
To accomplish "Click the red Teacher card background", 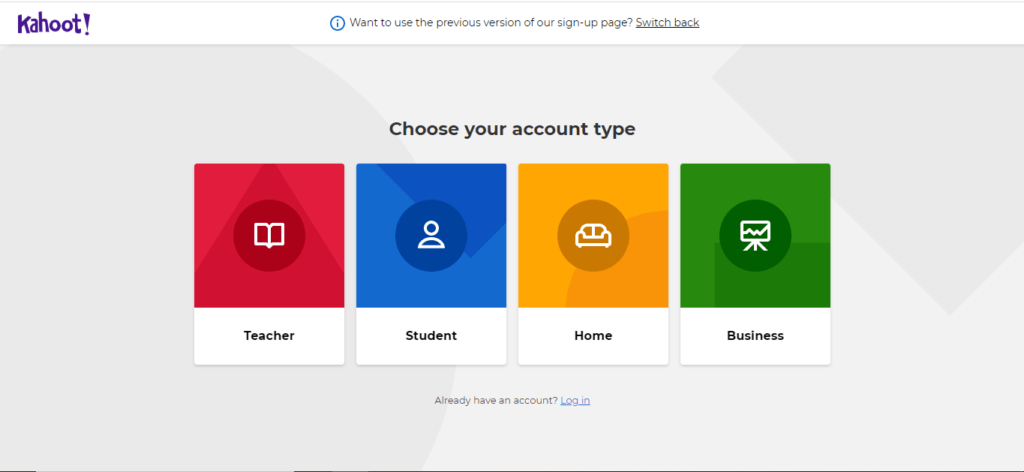I will pyautogui.click(x=215, y=185).
